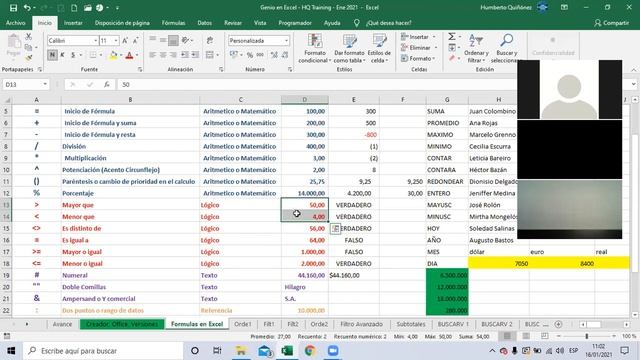Click Formato in the Celdas group
This screenshot has width=640, height=360.
coord(418,58)
